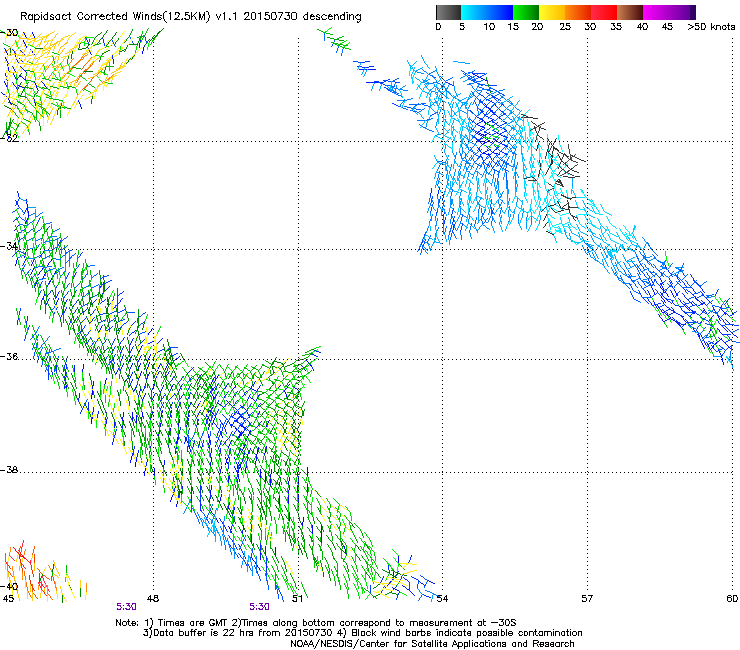Click the "48" longitude axis label
740x650 pixels.
click(152, 599)
